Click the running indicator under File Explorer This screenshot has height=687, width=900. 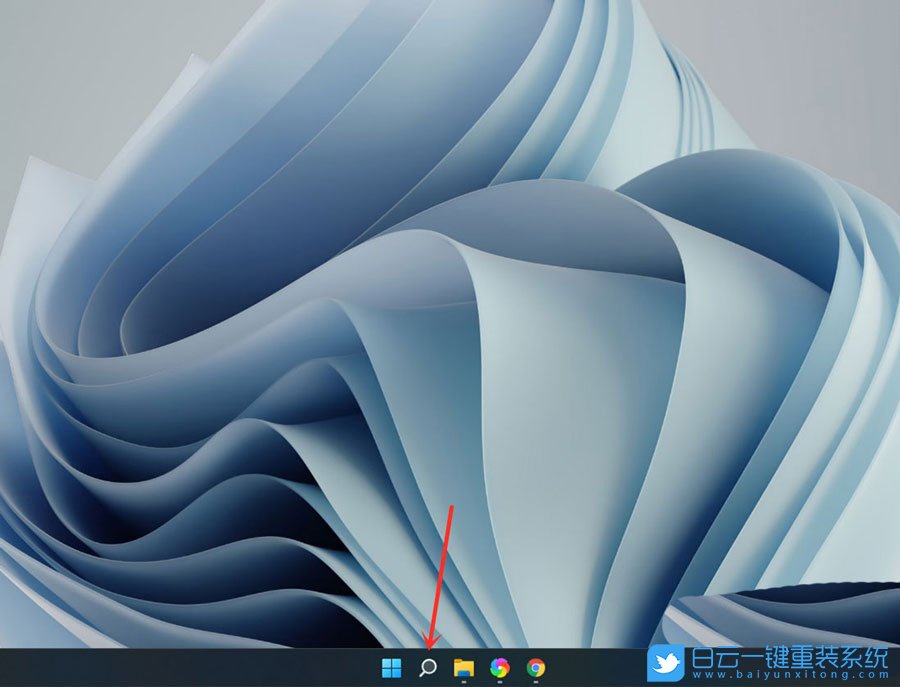[463, 681]
